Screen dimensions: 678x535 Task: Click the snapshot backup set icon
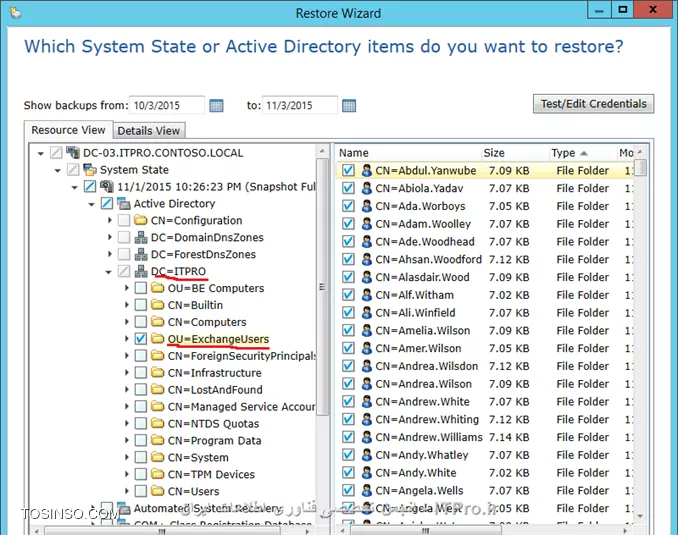[x=107, y=186]
